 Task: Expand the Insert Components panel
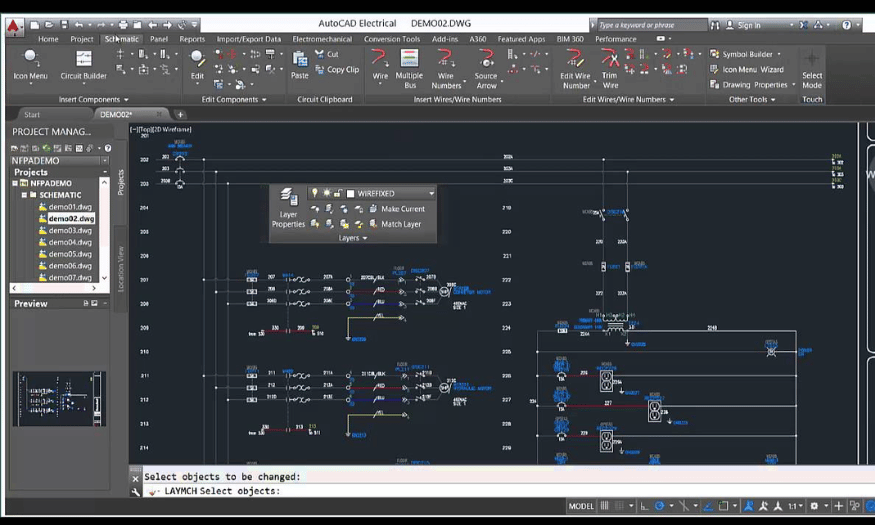tap(94, 100)
